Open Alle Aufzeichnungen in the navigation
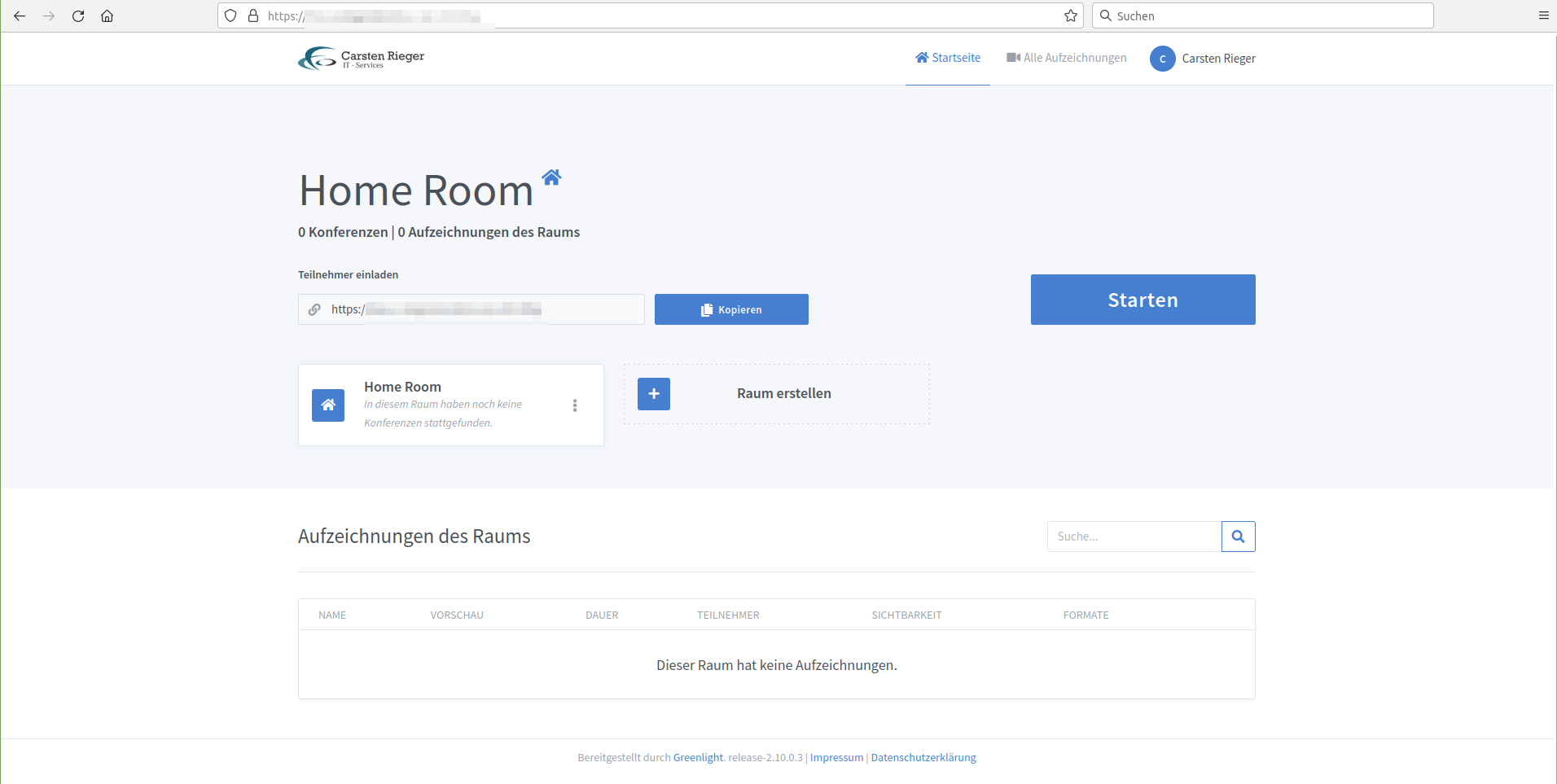Image resolution: width=1557 pixels, height=784 pixels. [1067, 58]
